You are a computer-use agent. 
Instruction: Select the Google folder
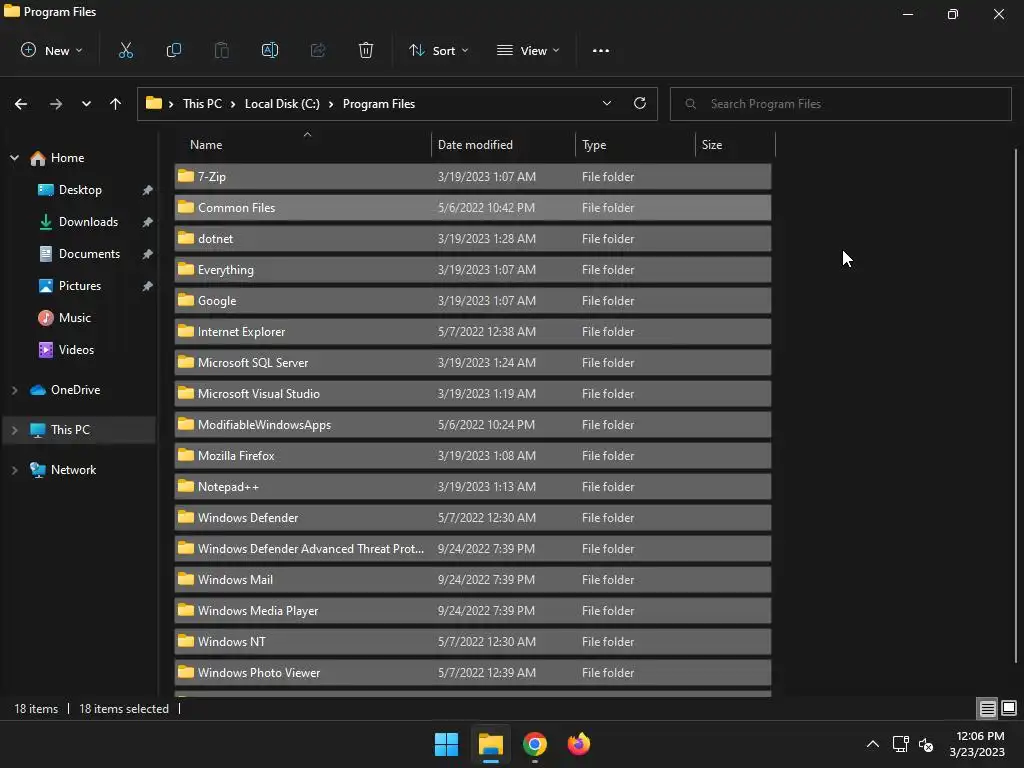(x=473, y=301)
